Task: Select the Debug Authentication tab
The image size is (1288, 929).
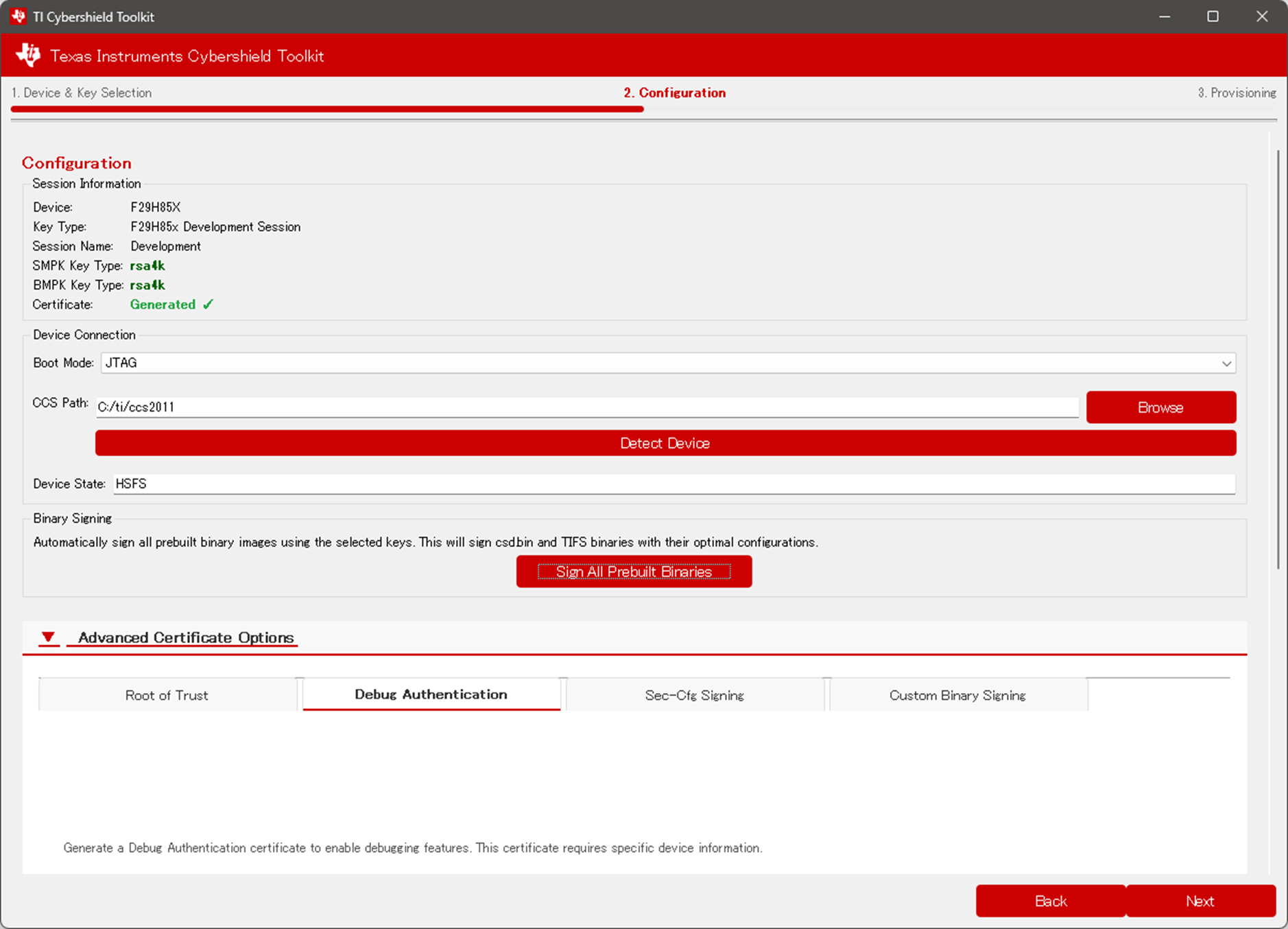Action: [x=431, y=694]
